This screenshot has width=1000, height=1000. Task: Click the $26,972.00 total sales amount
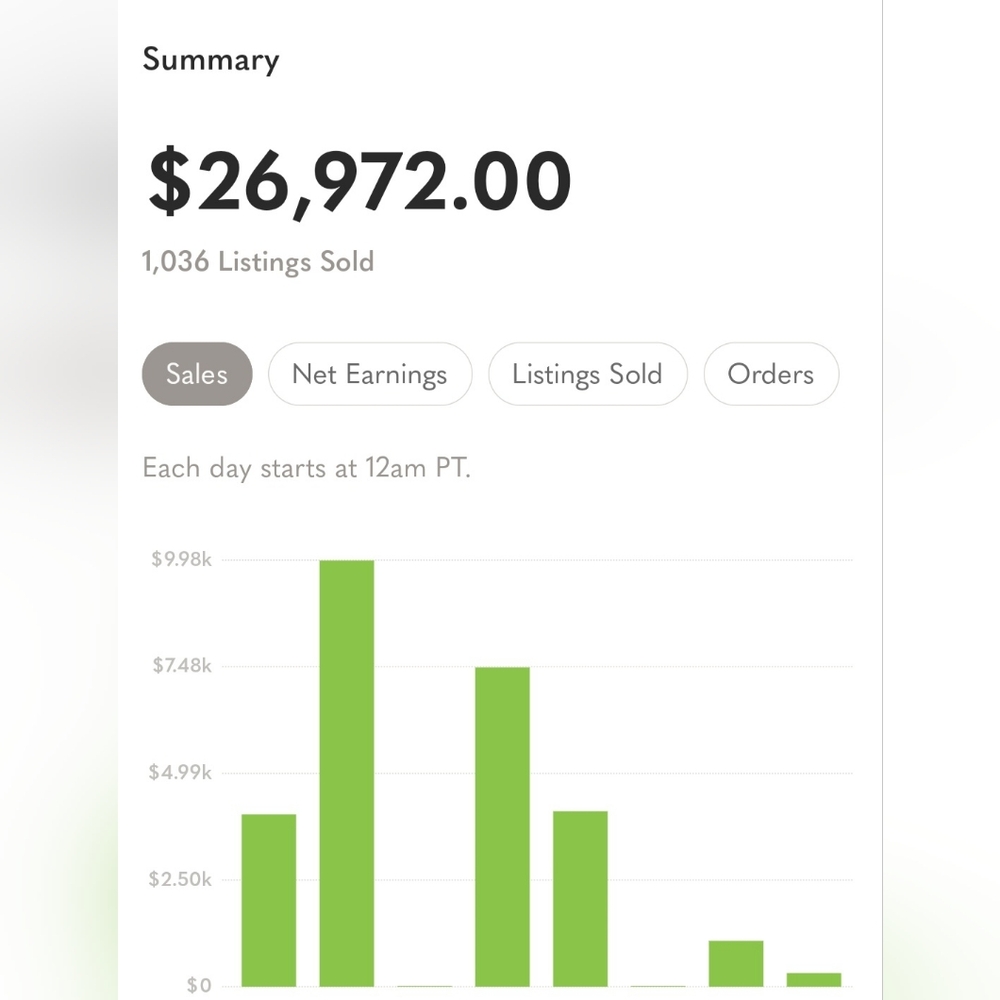coord(360,182)
